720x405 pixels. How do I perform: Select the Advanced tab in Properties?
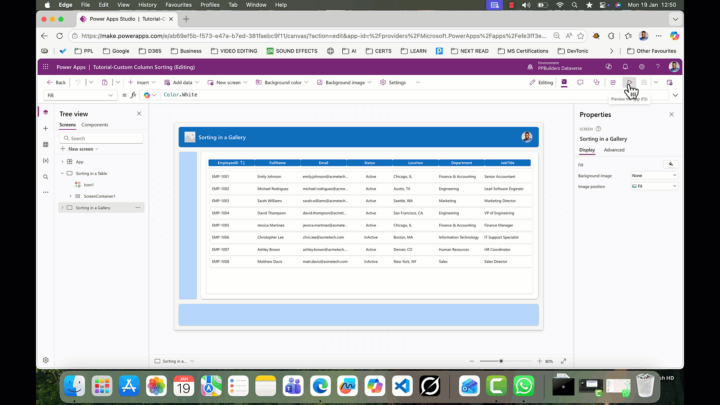coord(614,150)
